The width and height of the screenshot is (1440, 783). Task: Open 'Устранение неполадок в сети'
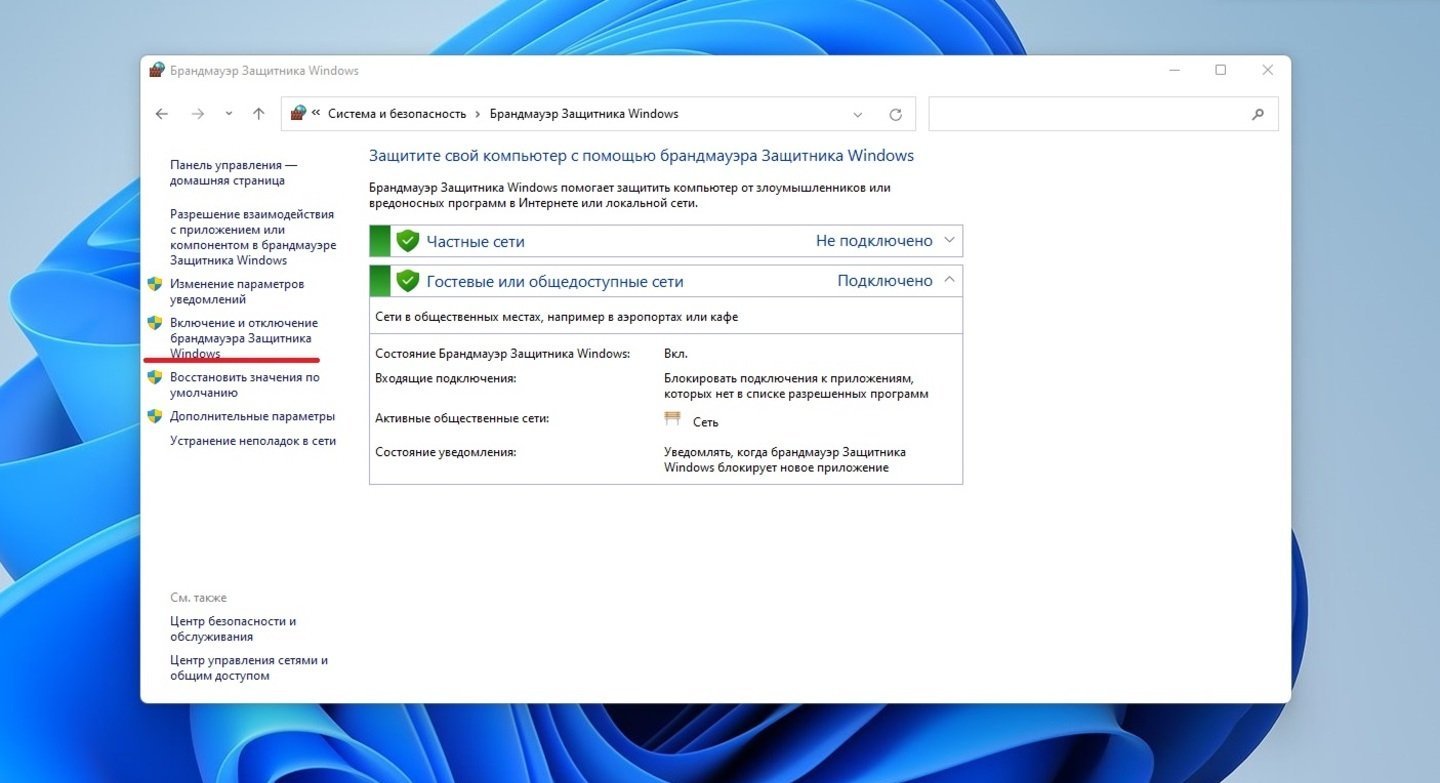click(253, 441)
